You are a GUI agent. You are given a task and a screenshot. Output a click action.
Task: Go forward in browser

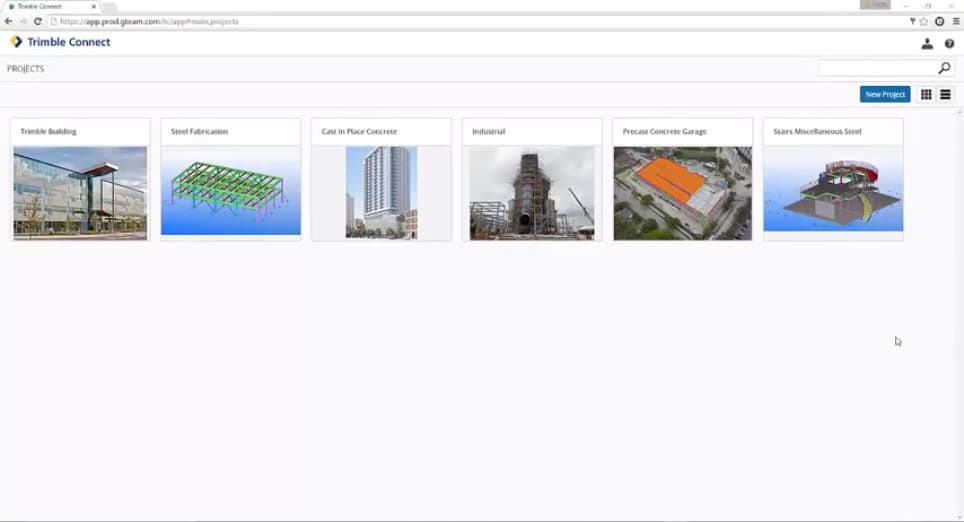pos(23,21)
